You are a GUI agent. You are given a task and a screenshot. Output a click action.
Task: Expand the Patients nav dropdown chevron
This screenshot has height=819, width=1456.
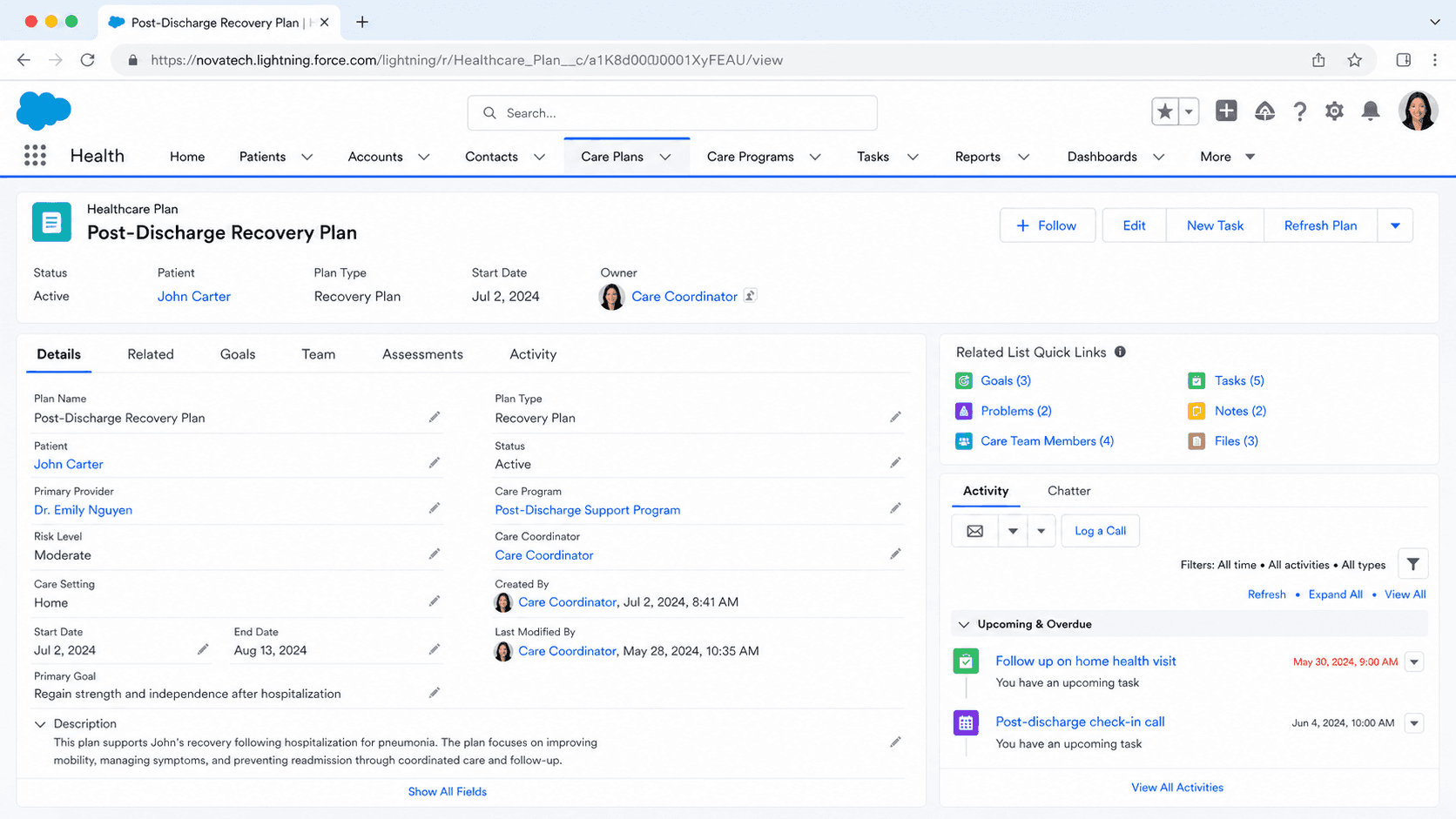307,157
